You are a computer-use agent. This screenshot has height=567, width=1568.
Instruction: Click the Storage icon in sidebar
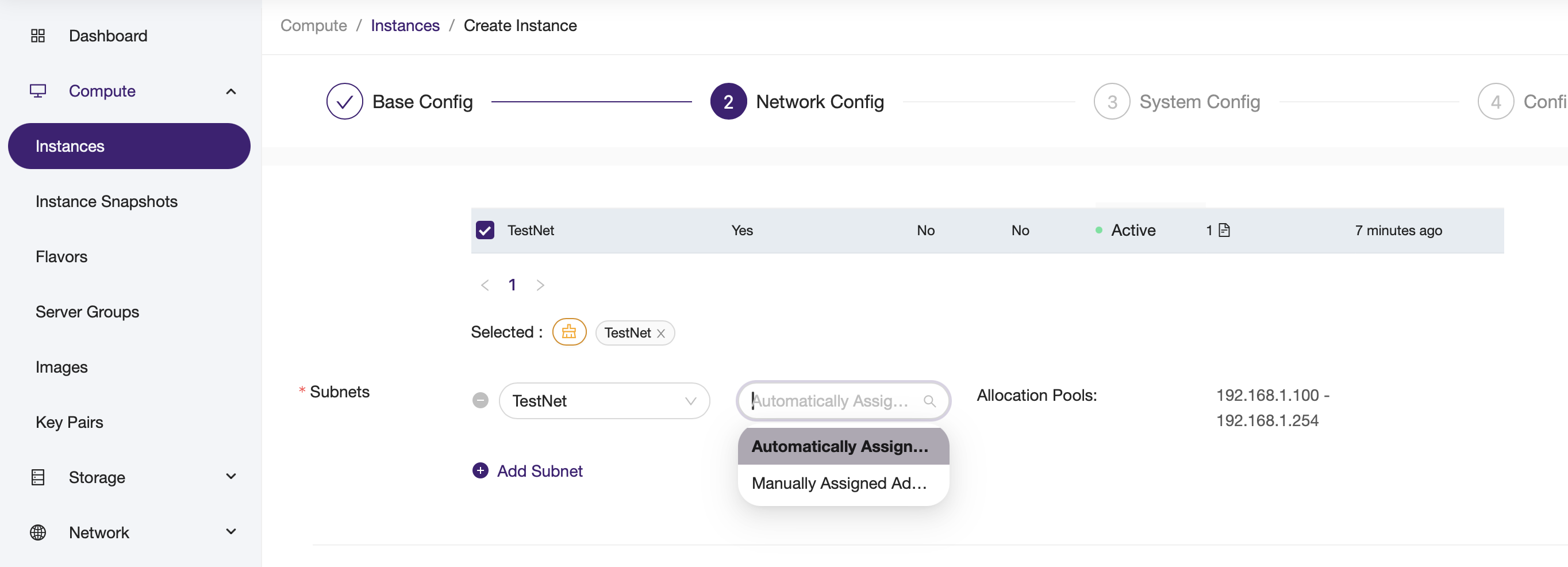pos(38,477)
